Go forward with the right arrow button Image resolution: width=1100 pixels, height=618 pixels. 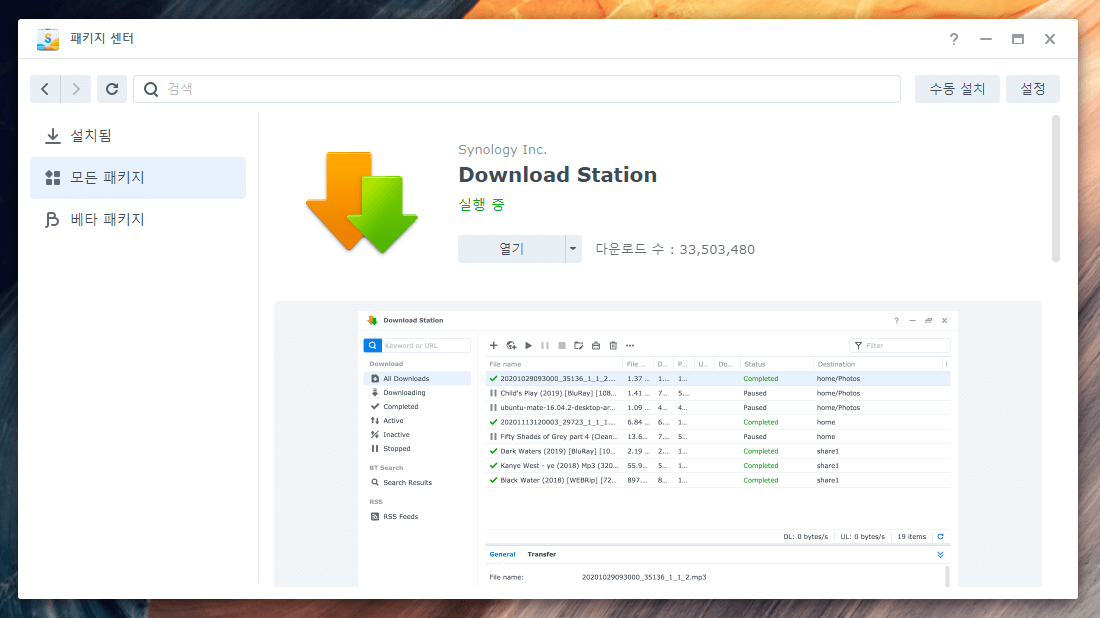(76, 89)
